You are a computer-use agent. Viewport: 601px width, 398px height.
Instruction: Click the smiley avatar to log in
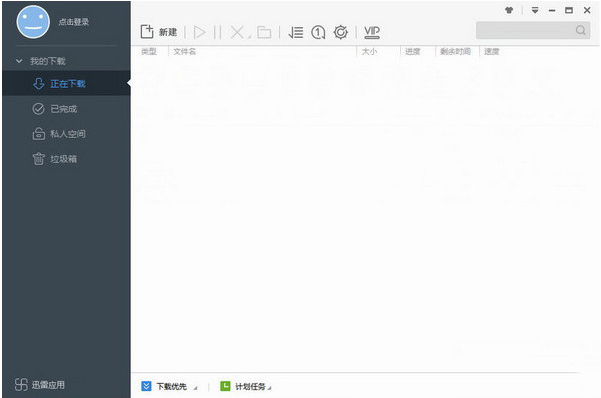pos(33,22)
